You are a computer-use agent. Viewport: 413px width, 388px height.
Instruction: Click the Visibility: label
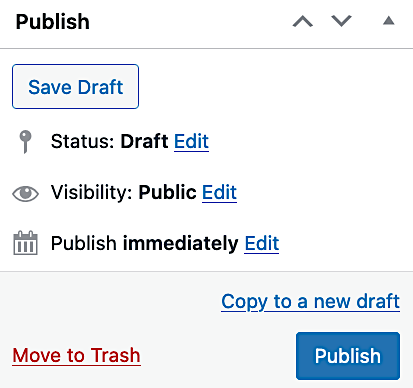pos(92,192)
